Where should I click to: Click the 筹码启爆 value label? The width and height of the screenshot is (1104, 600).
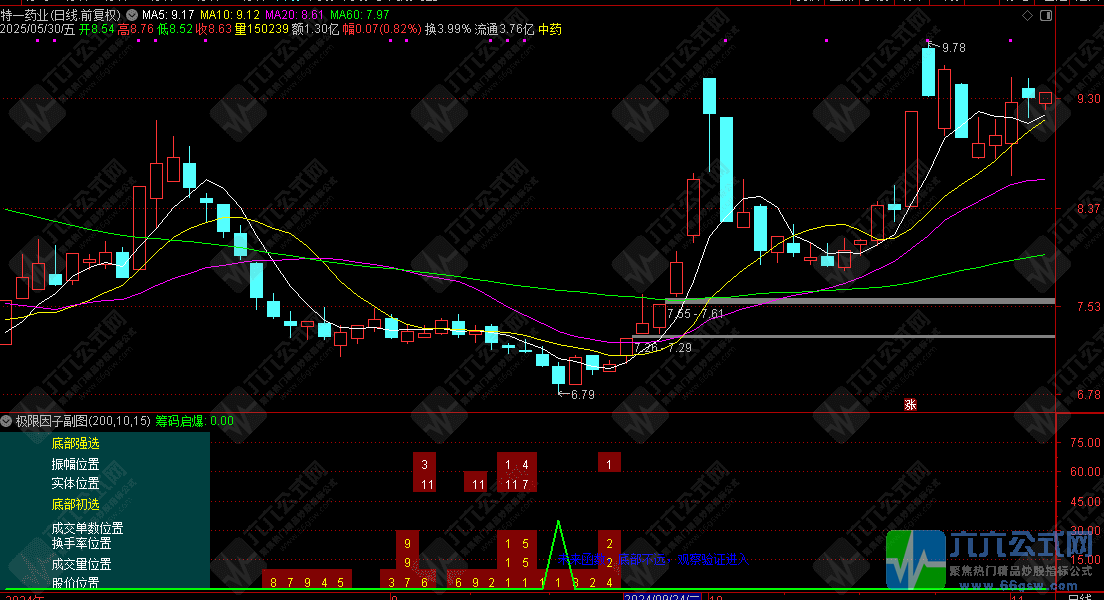click(x=194, y=421)
